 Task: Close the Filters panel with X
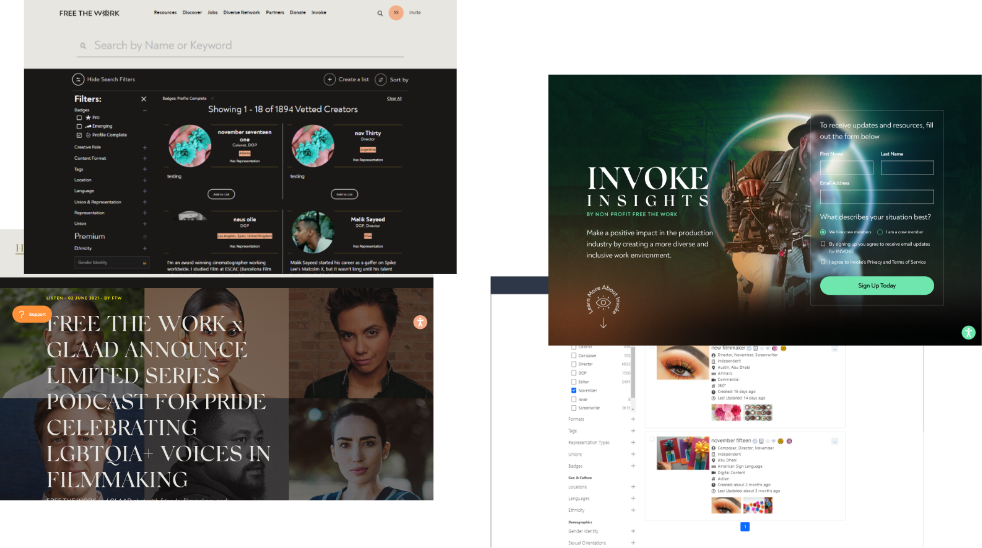143,99
